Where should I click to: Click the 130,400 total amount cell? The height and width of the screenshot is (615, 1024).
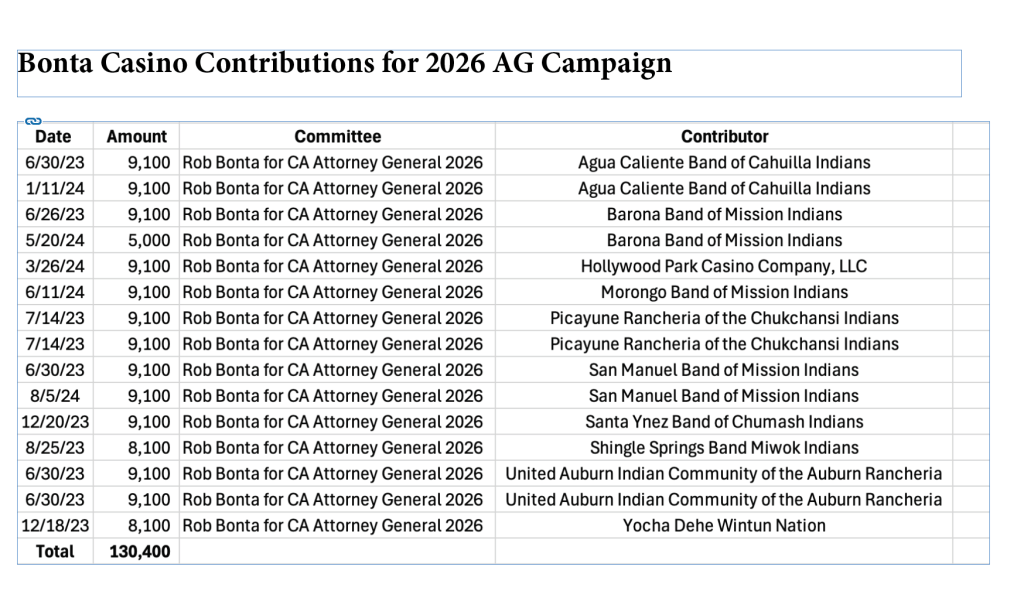[138, 552]
